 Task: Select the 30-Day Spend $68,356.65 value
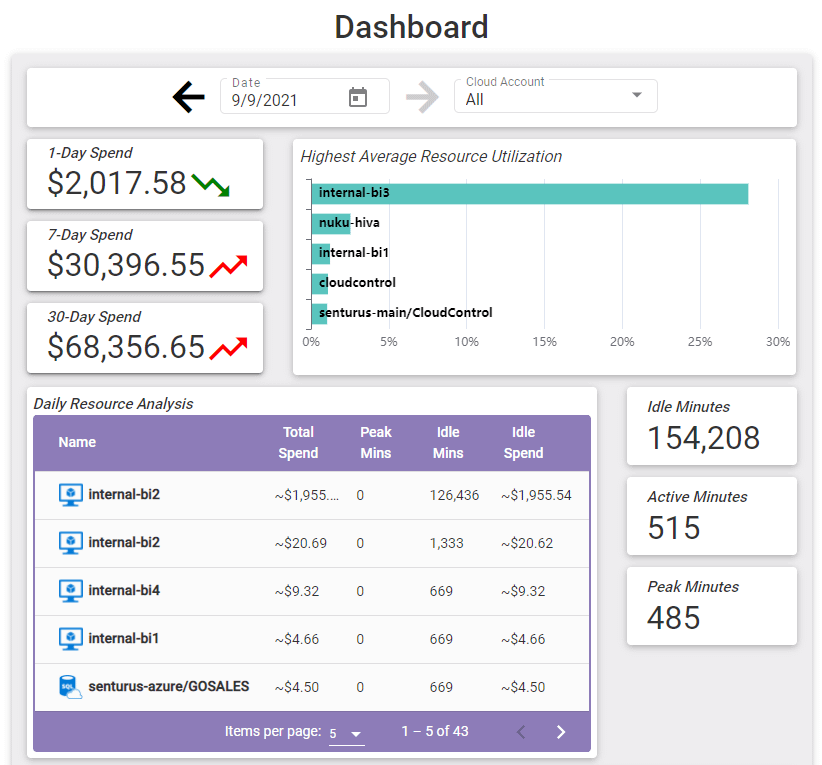pos(126,347)
